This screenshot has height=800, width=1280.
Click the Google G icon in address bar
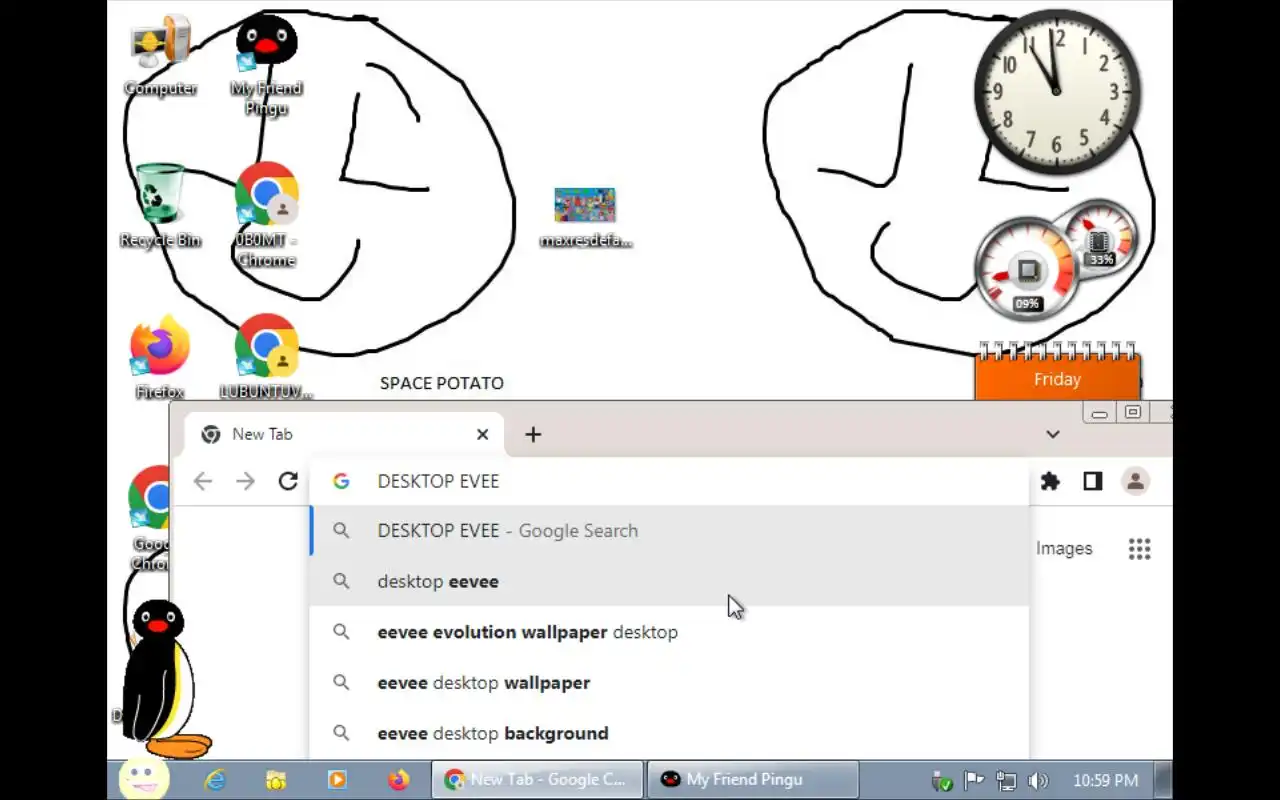pos(341,481)
